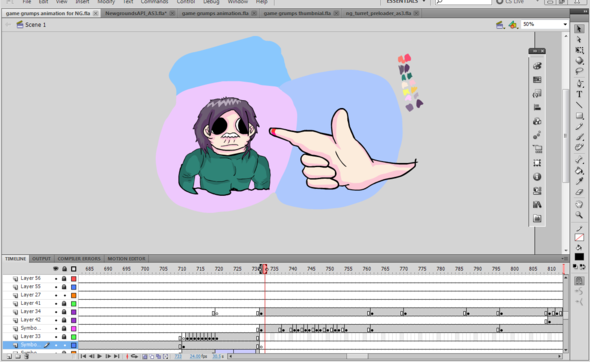Click Scene 1 breadcrumb label

pyautogui.click(x=35, y=25)
